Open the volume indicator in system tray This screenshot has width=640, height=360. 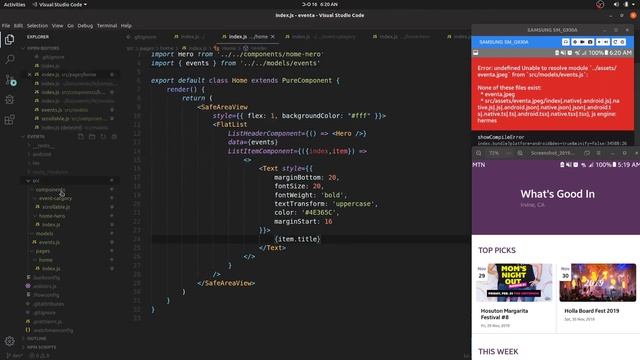click(616, 4)
